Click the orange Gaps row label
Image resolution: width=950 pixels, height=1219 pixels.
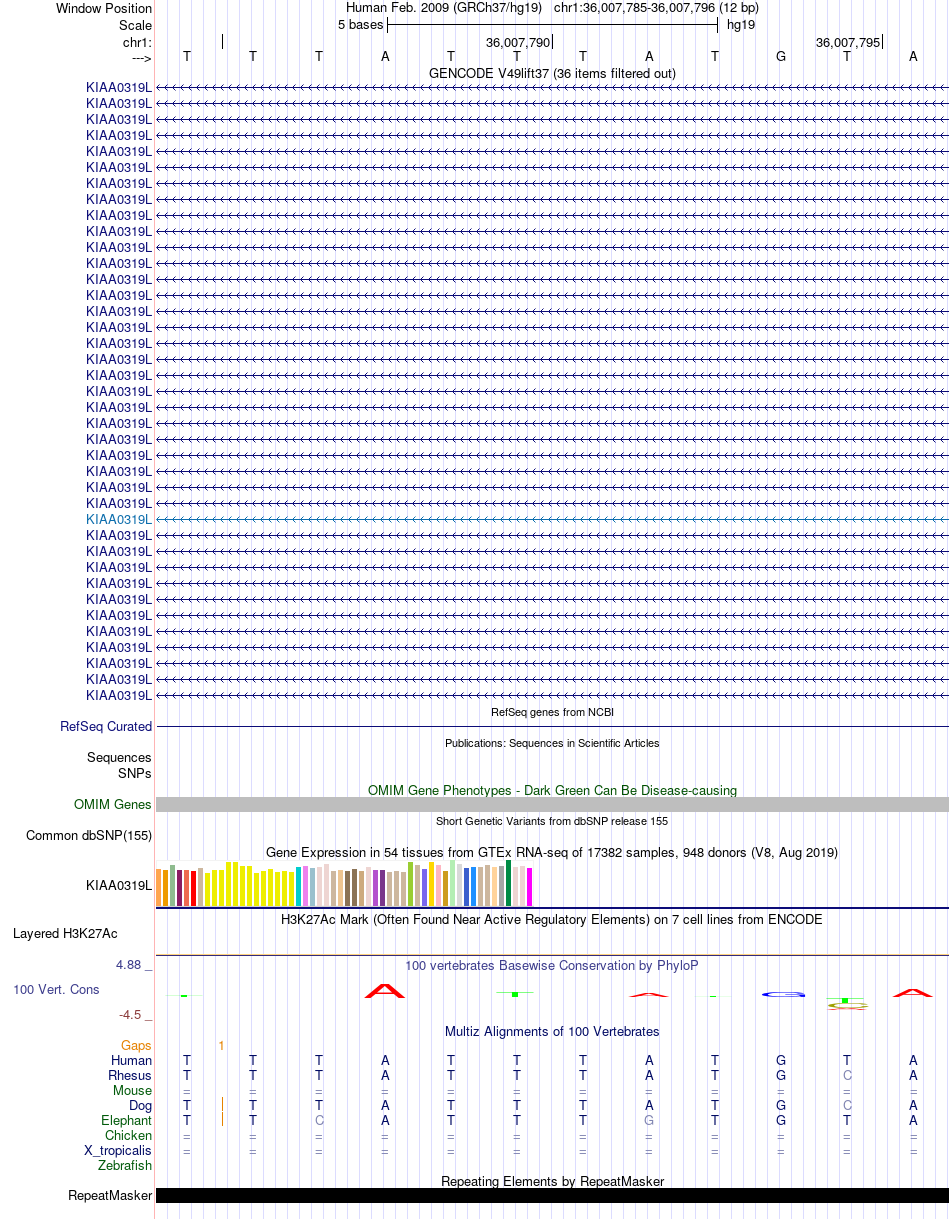136,1046
